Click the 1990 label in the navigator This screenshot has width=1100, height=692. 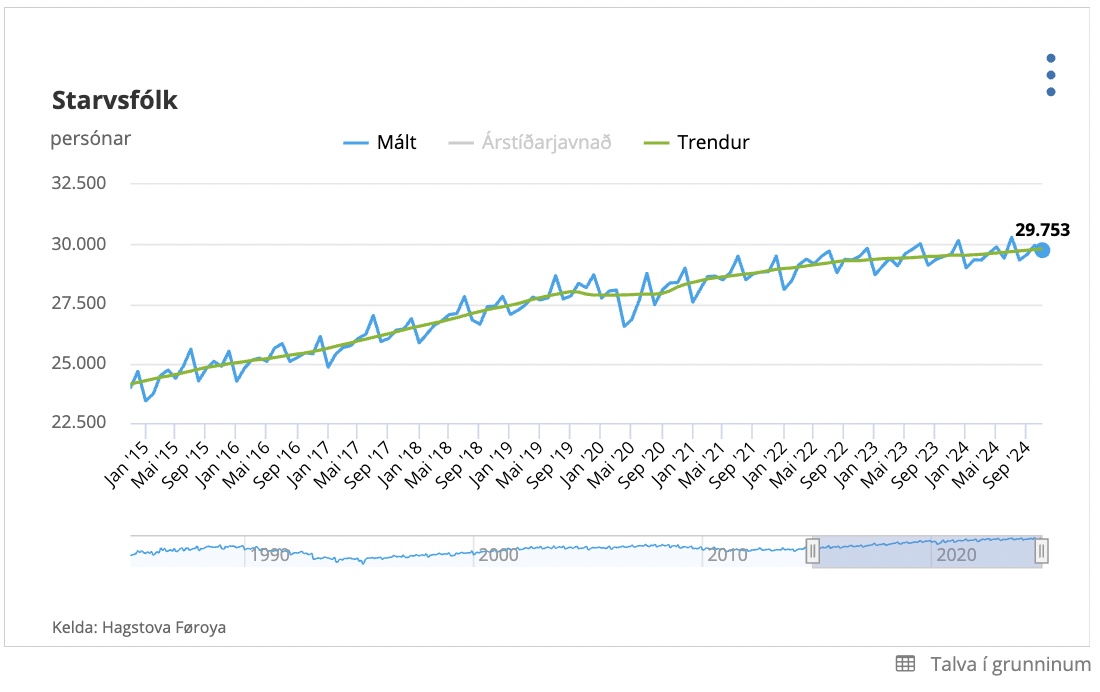(270, 555)
